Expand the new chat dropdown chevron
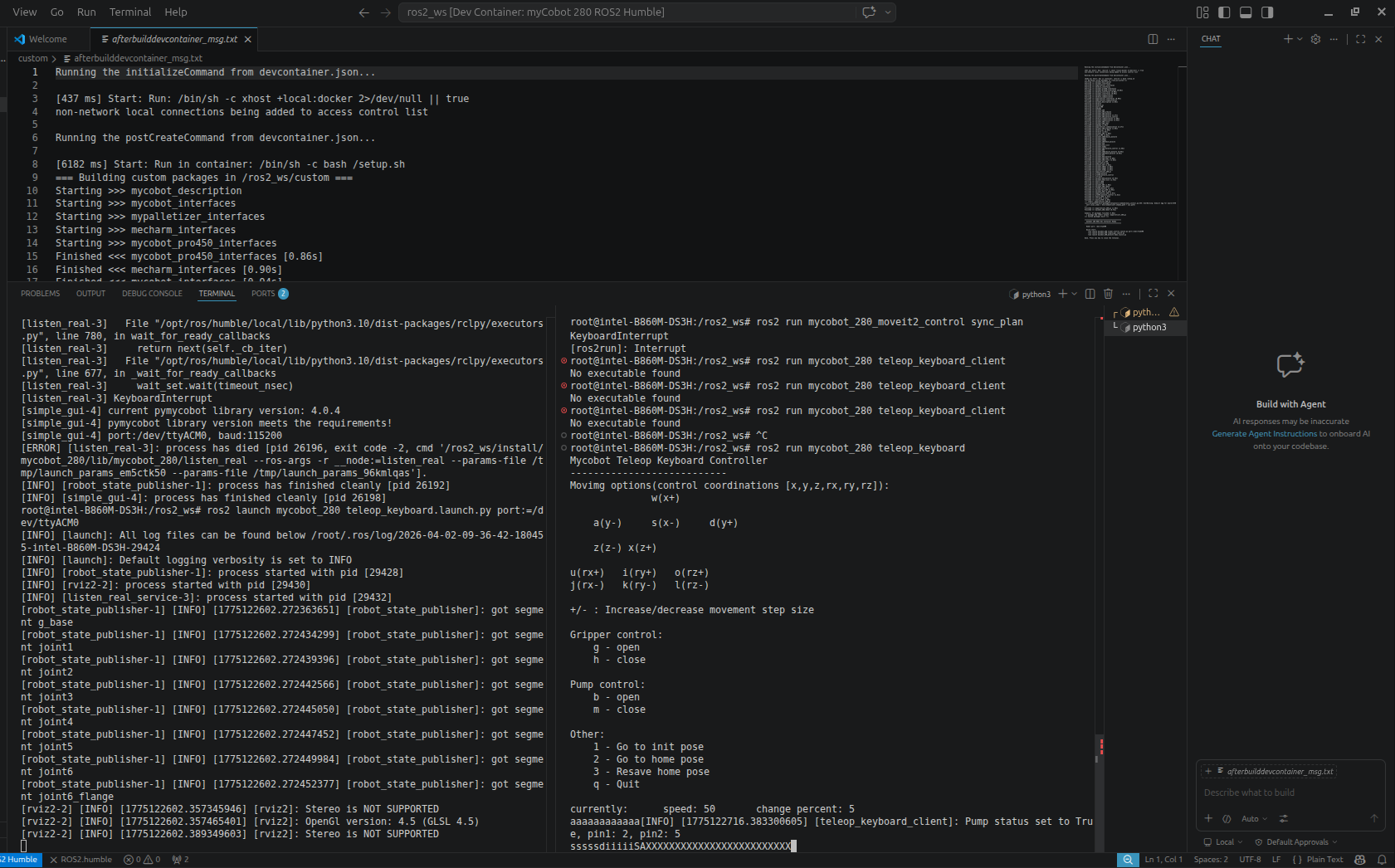The height and width of the screenshot is (868, 1395). [1300, 39]
